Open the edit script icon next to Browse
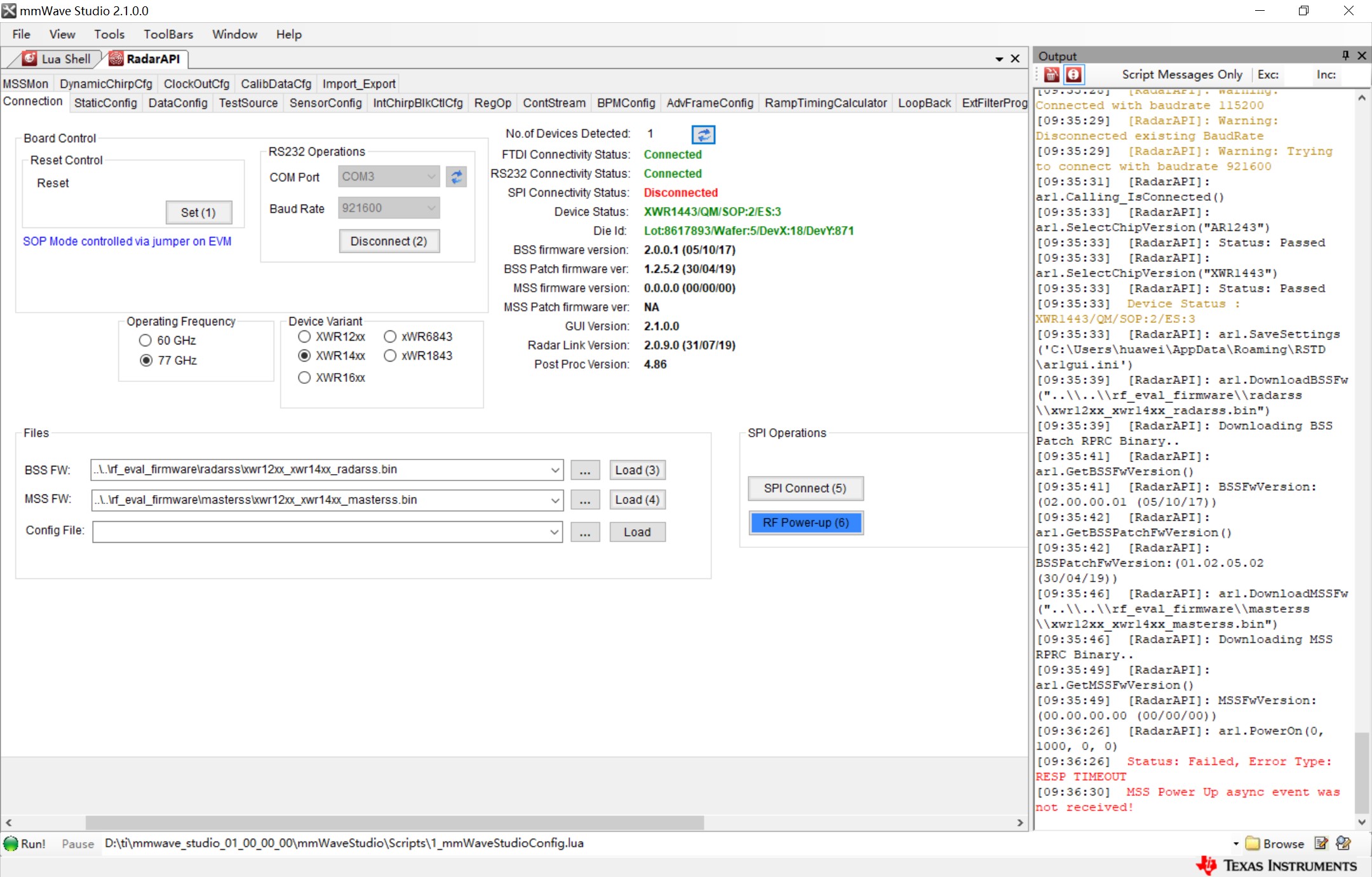The height and width of the screenshot is (877, 1372). coord(1321,843)
